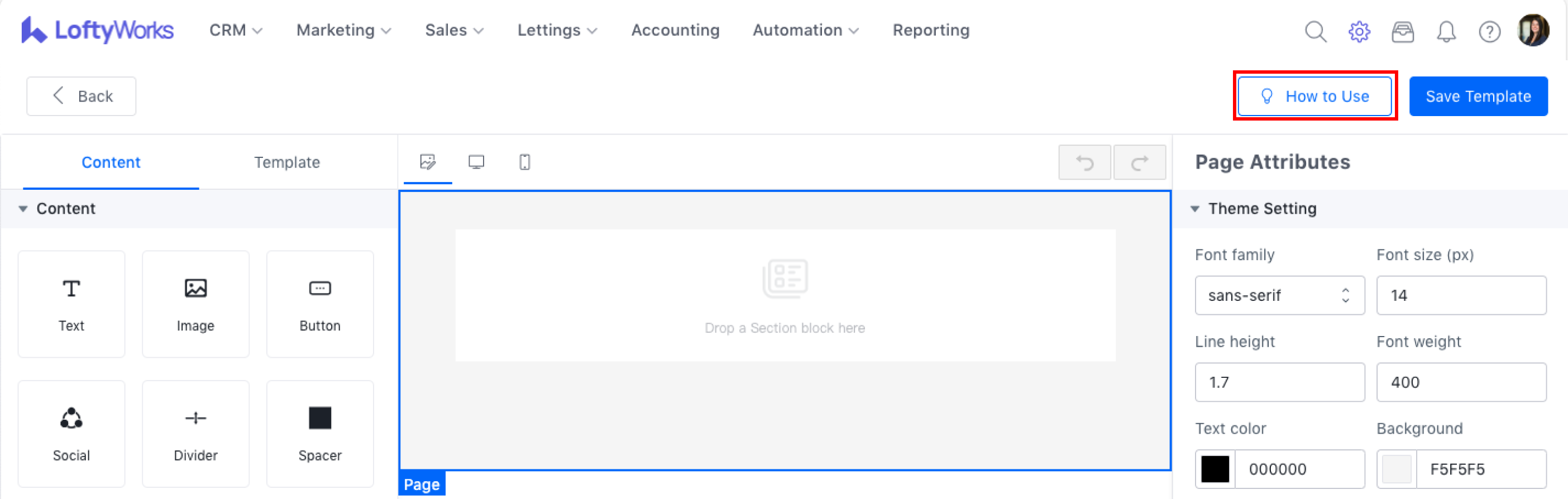
Task: Select the Social content block
Action: point(71,433)
